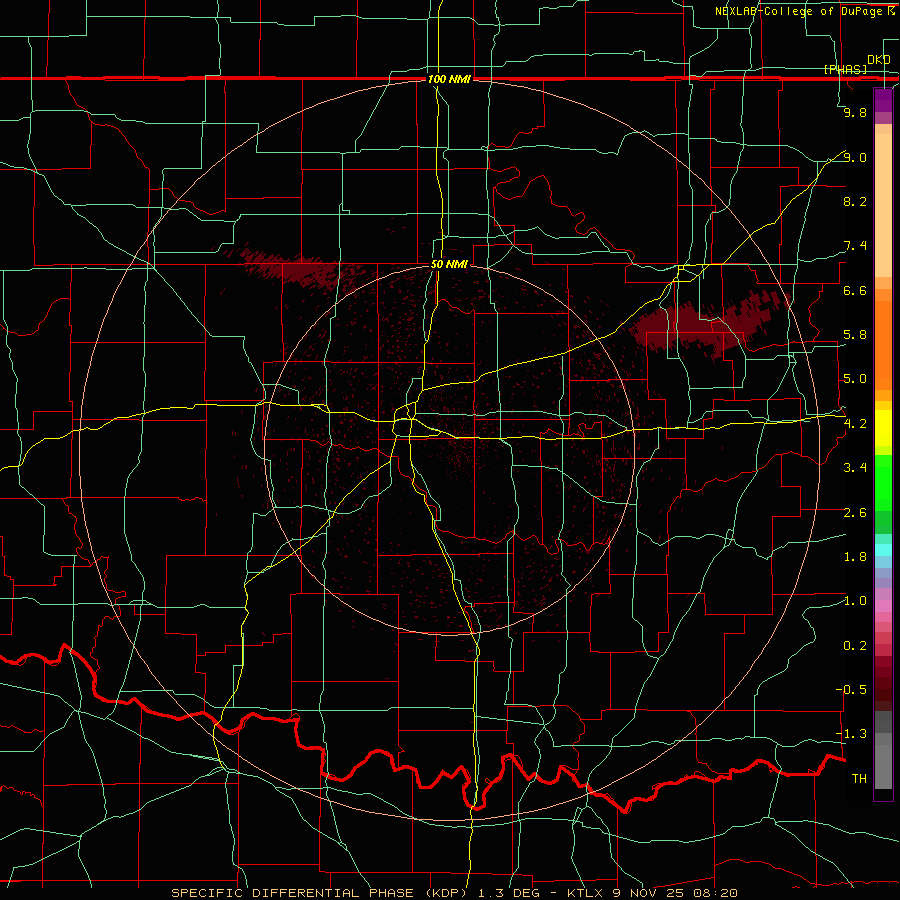The width and height of the screenshot is (900, 900).
Task: Click the KTLX 9 NOV 25 08:20 timestamp
Action: [x=652, y=893]
